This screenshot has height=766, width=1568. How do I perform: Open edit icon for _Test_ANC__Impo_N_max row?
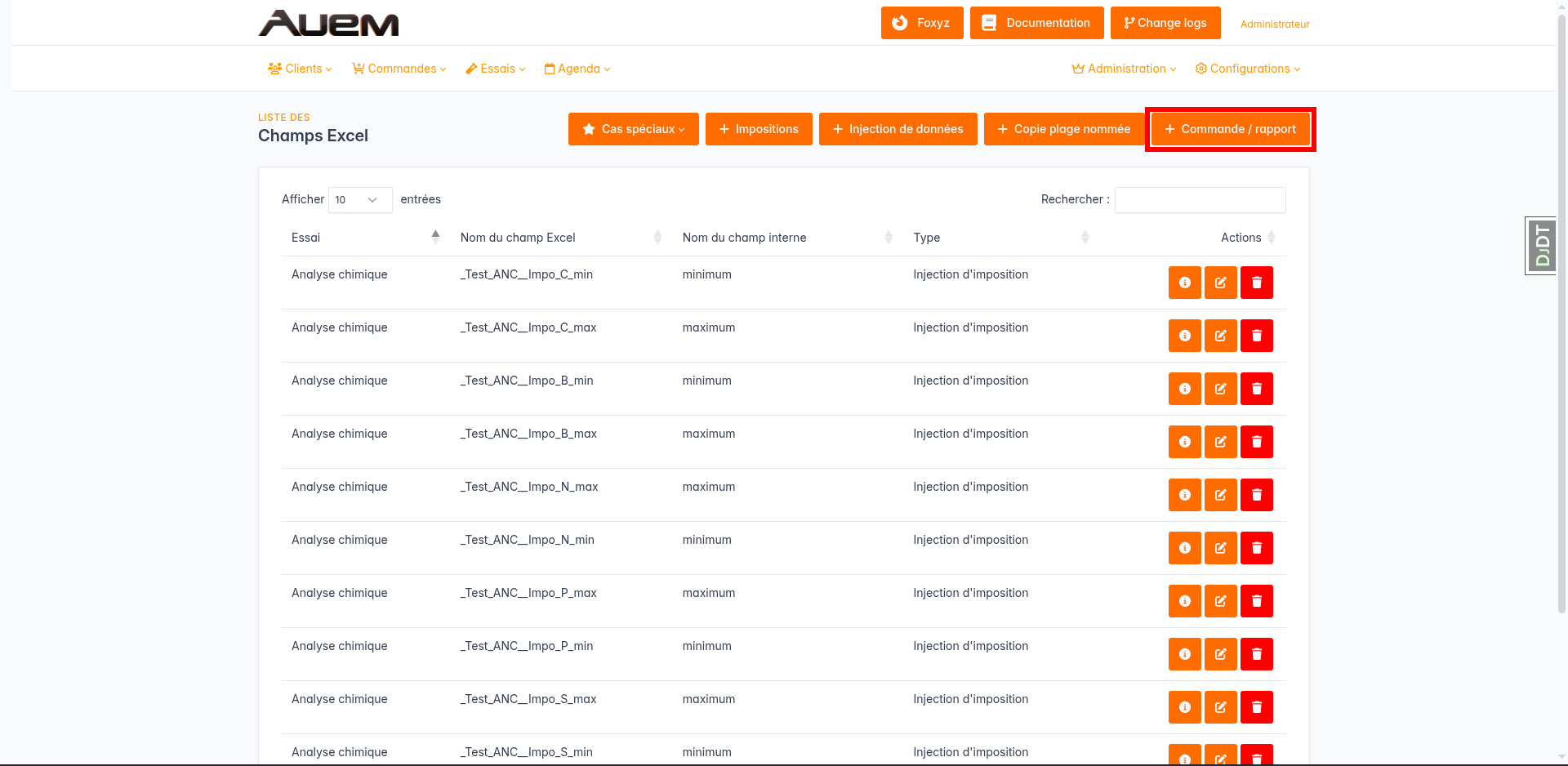(1220, 495)
